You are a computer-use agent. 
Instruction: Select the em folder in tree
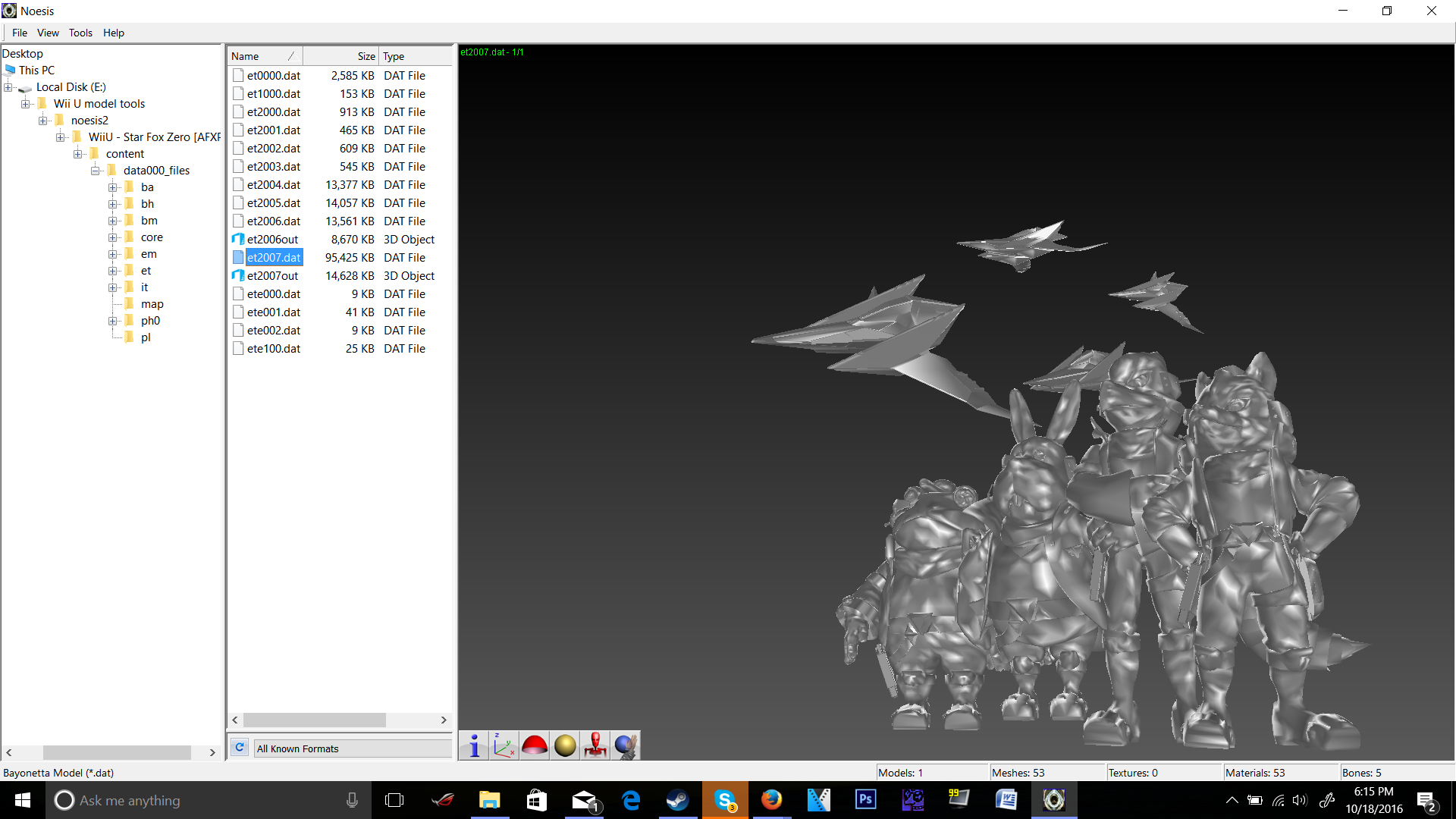[x=149, y=254]
